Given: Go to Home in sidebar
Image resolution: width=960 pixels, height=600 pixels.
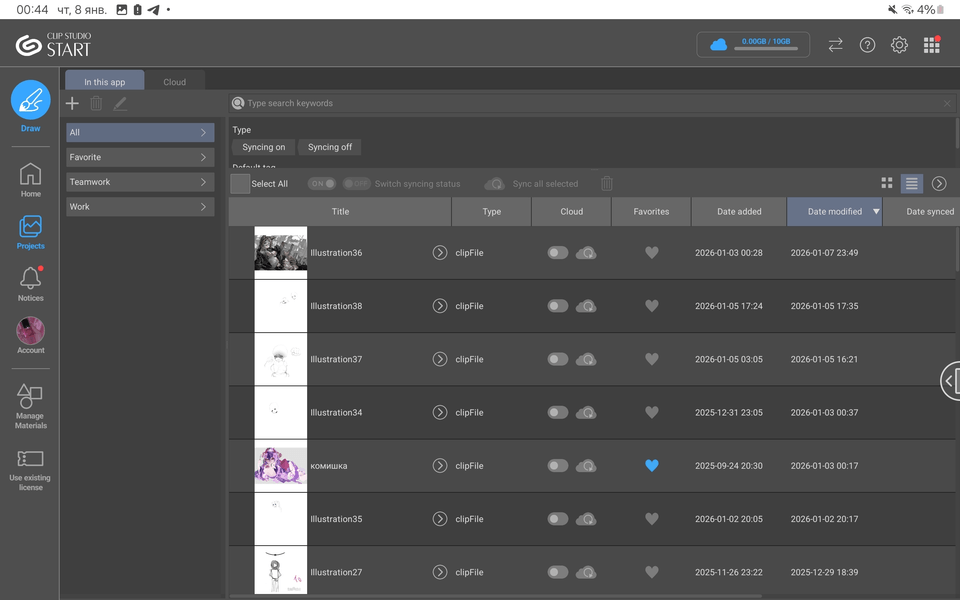Looking at the screenshot, I should tap(31, 179).
